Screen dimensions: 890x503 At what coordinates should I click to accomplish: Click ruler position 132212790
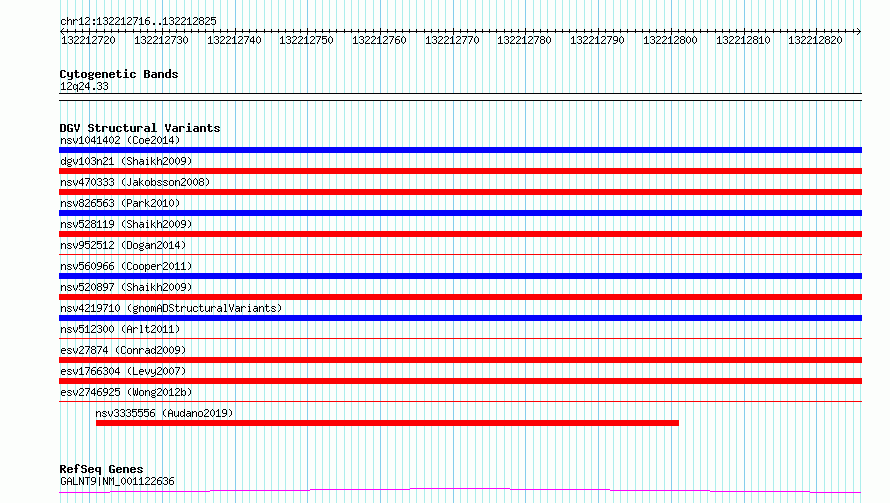click(x=598, y=40)
